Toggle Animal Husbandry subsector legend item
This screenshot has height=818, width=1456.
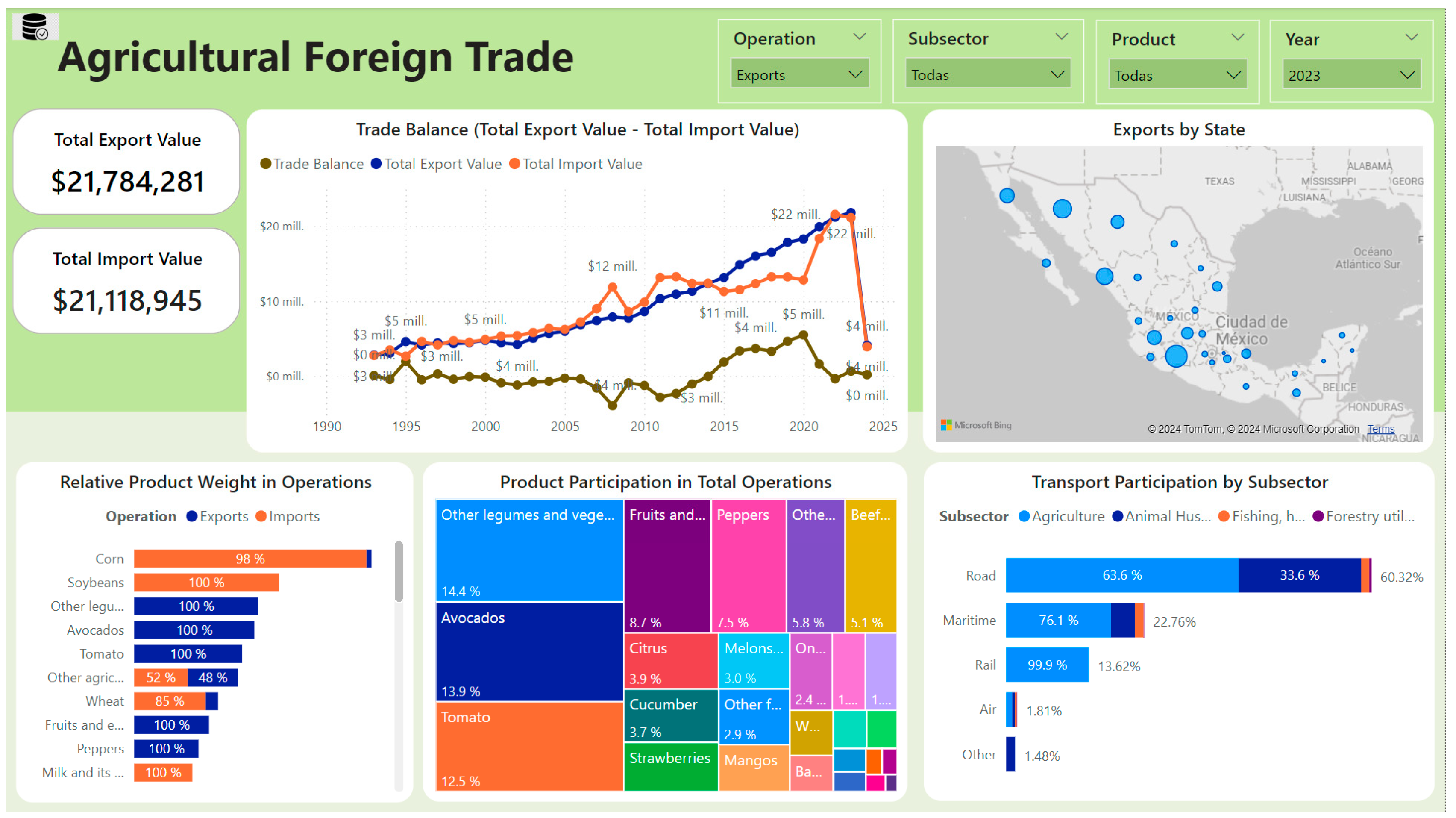pos(1167,516)
